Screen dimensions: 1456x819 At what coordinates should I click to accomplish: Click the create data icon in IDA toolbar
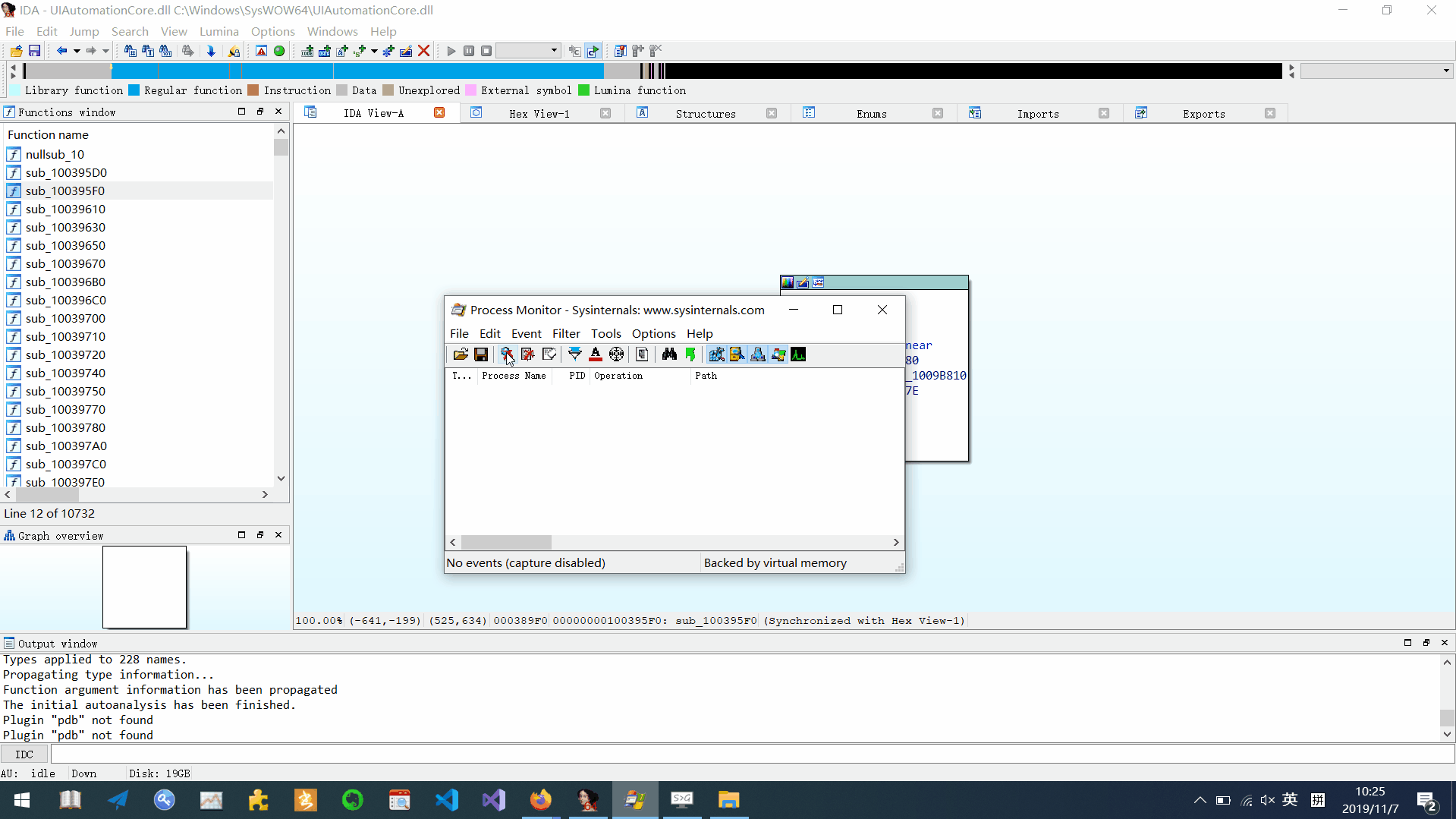point(325,51)
